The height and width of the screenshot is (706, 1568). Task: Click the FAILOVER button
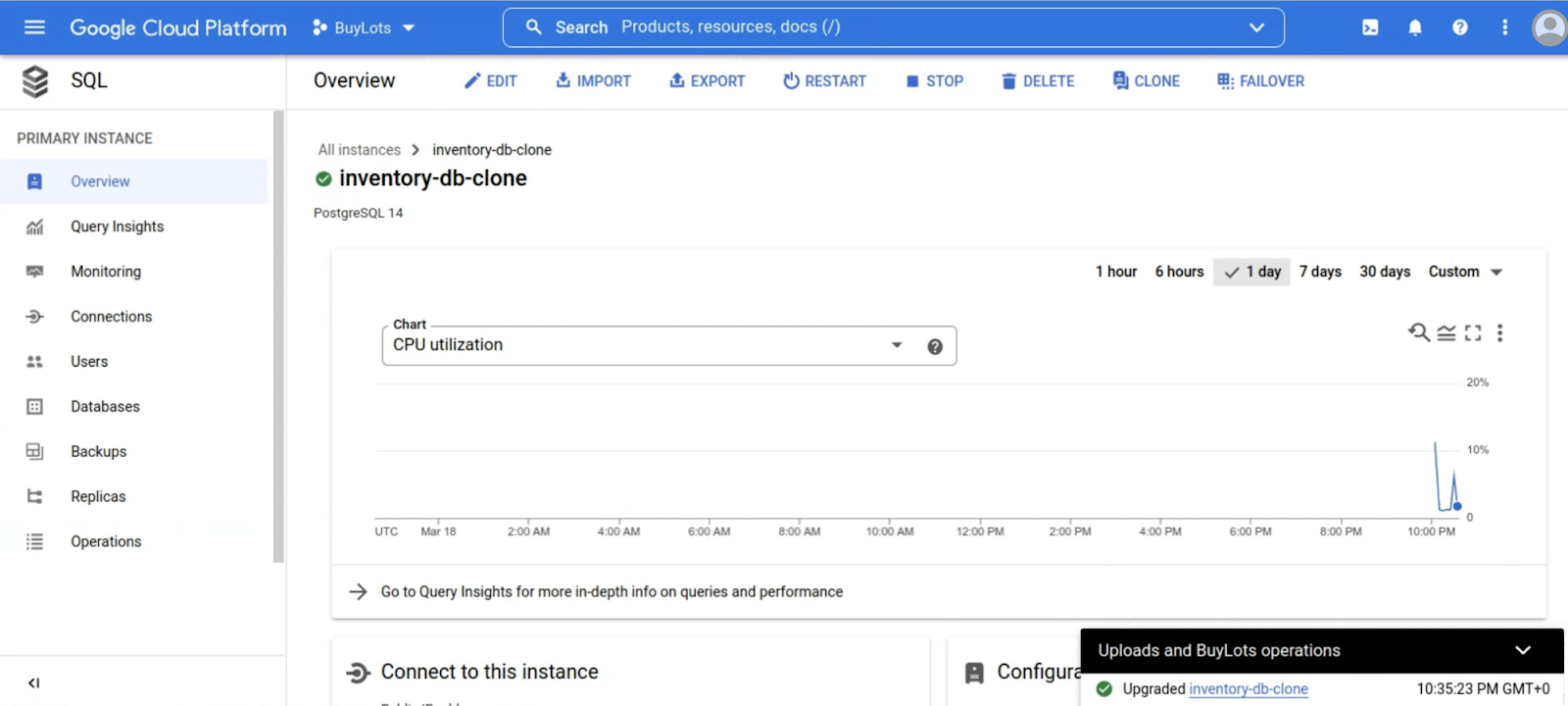point(1260,81)
